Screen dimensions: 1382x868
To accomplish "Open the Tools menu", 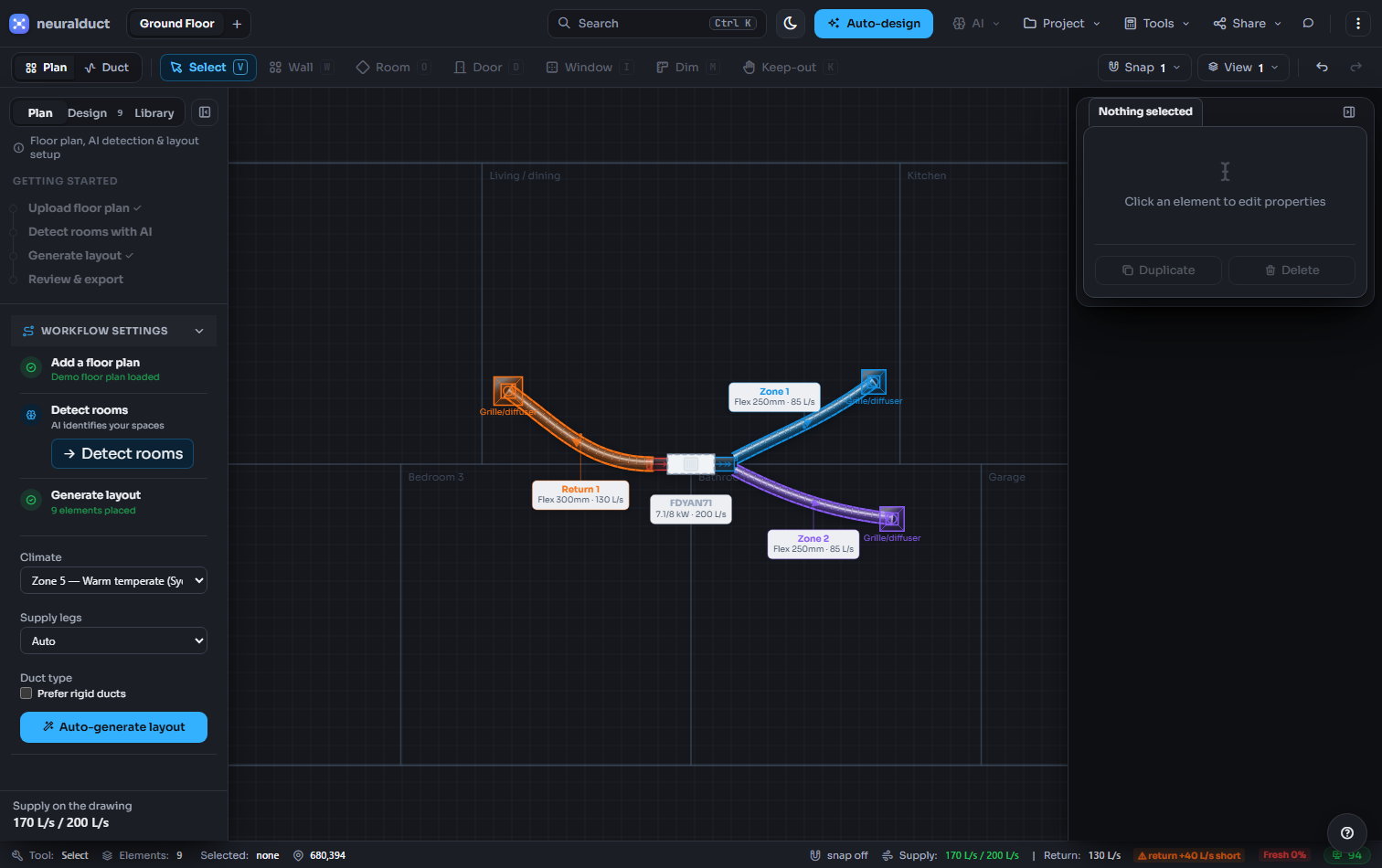I will [x=1157, y=24].
